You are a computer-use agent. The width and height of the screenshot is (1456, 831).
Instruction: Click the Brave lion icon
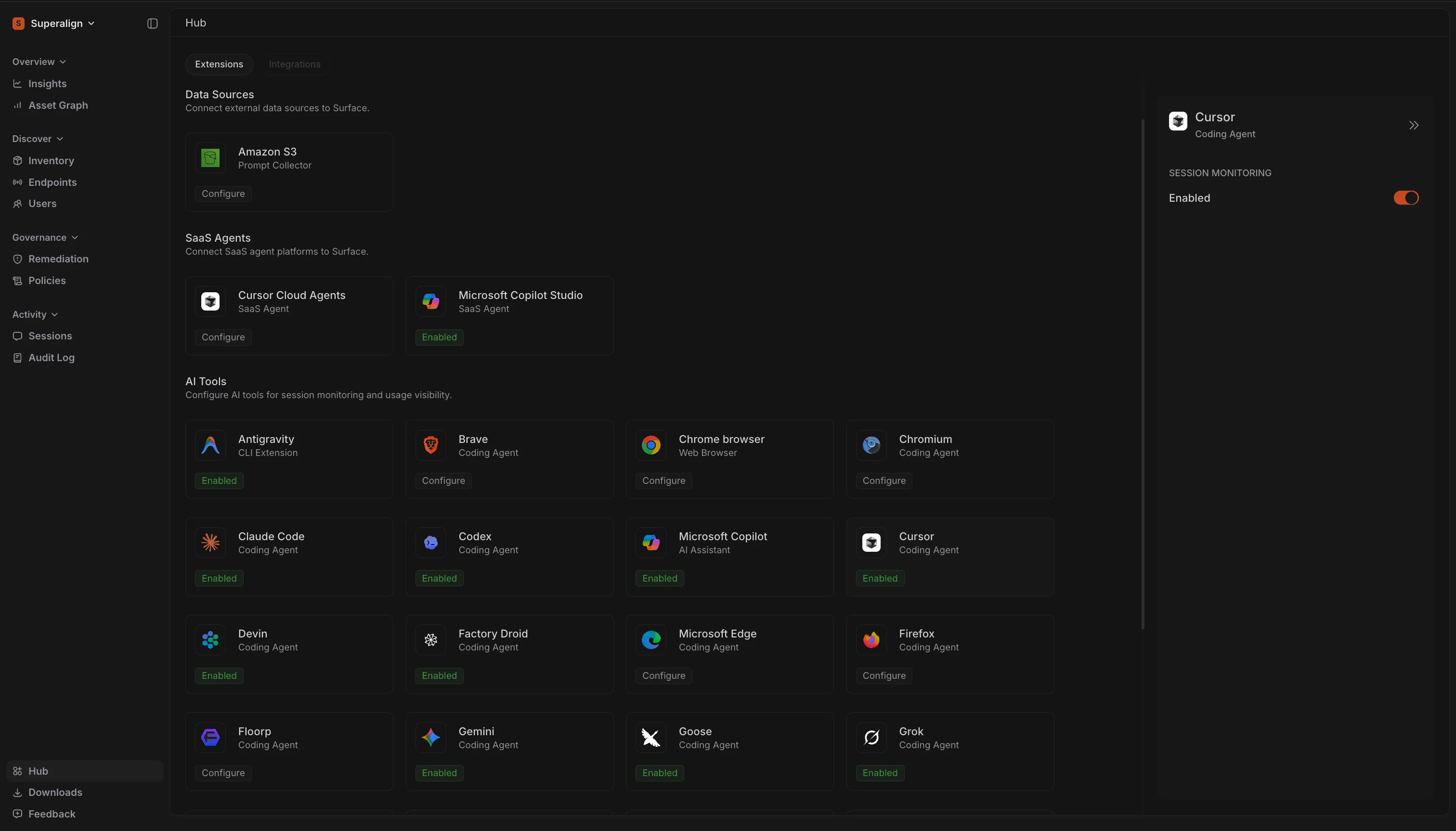[431, 445]
